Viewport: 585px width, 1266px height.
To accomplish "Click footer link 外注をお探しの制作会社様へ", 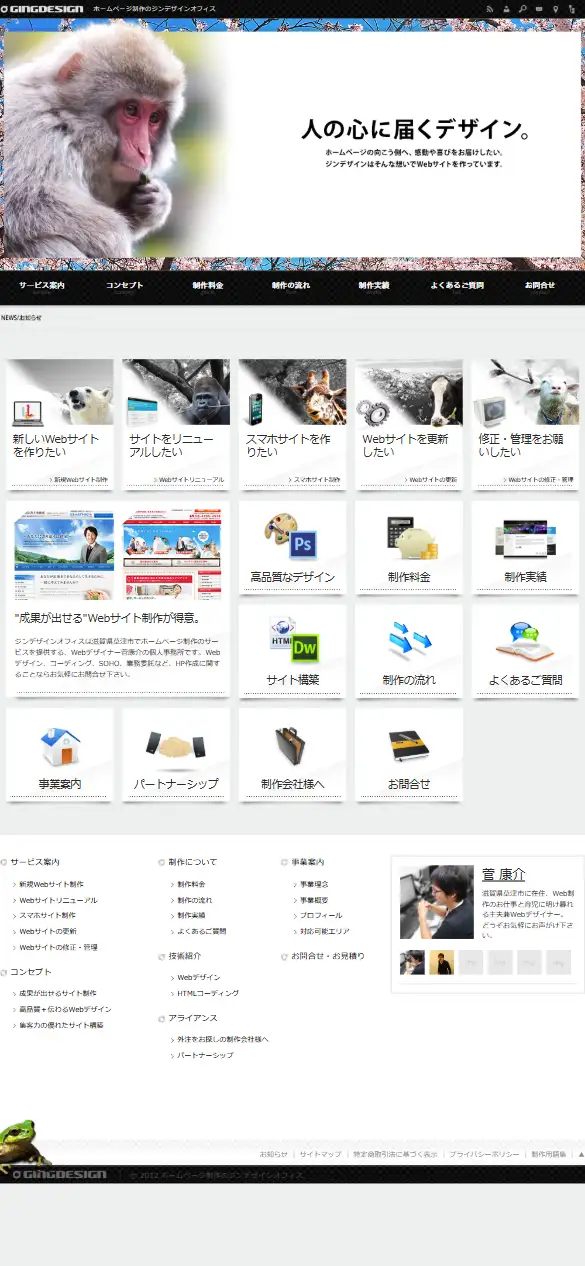I will coord(222,1039).
